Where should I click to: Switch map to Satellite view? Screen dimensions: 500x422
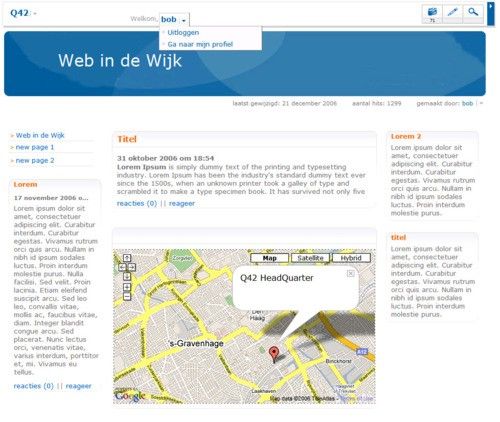click(310, 258)
